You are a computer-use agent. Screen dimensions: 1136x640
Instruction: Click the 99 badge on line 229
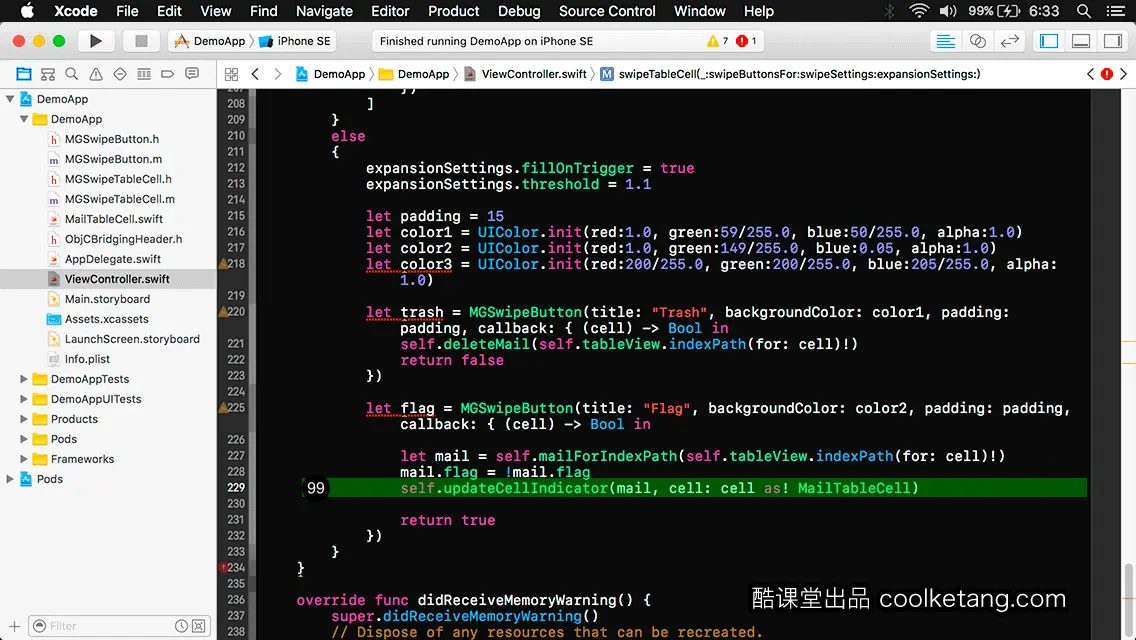coord(316,488)
